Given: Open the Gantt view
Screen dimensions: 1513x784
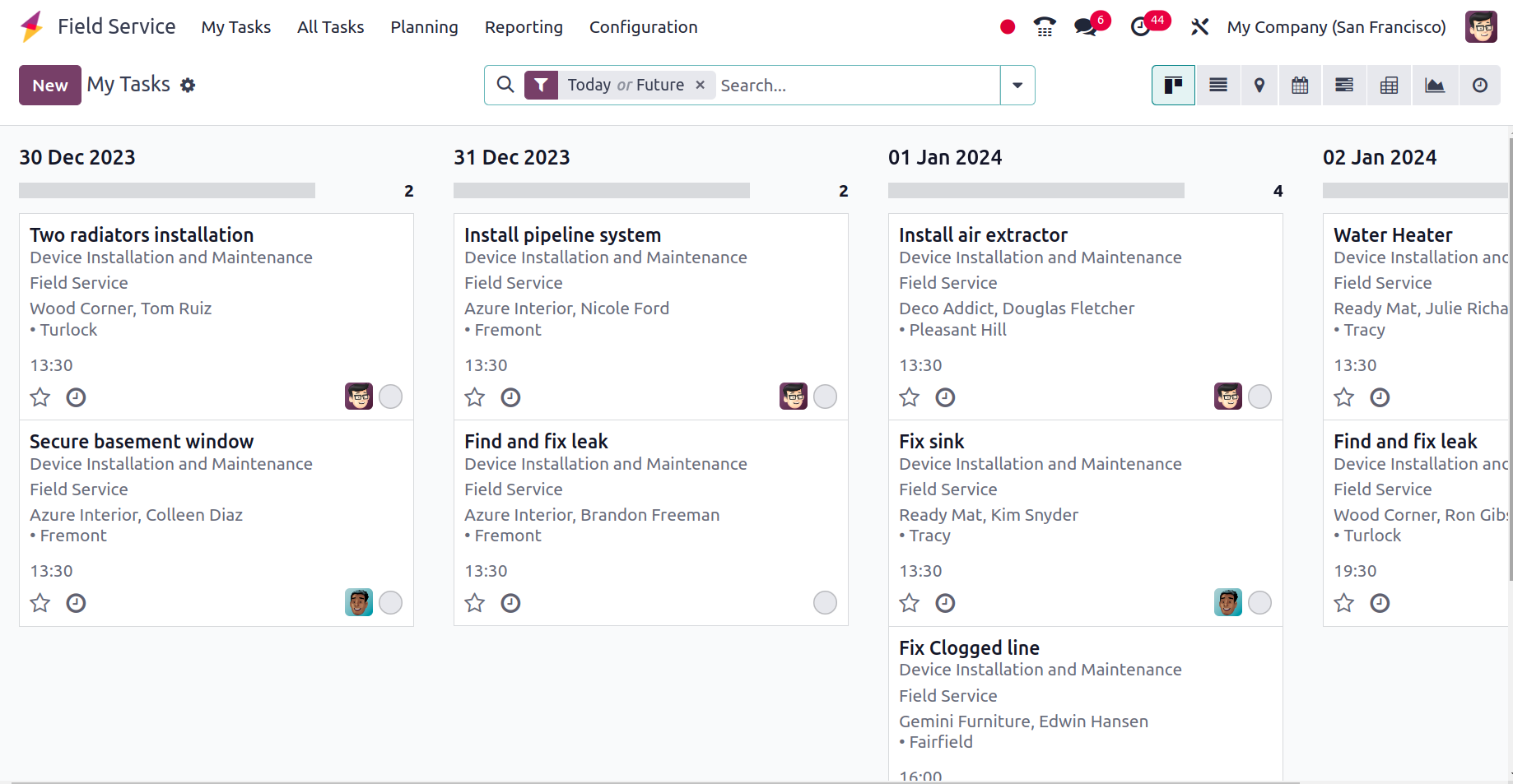Looking at the screenshot, I should pos(1343,85).
